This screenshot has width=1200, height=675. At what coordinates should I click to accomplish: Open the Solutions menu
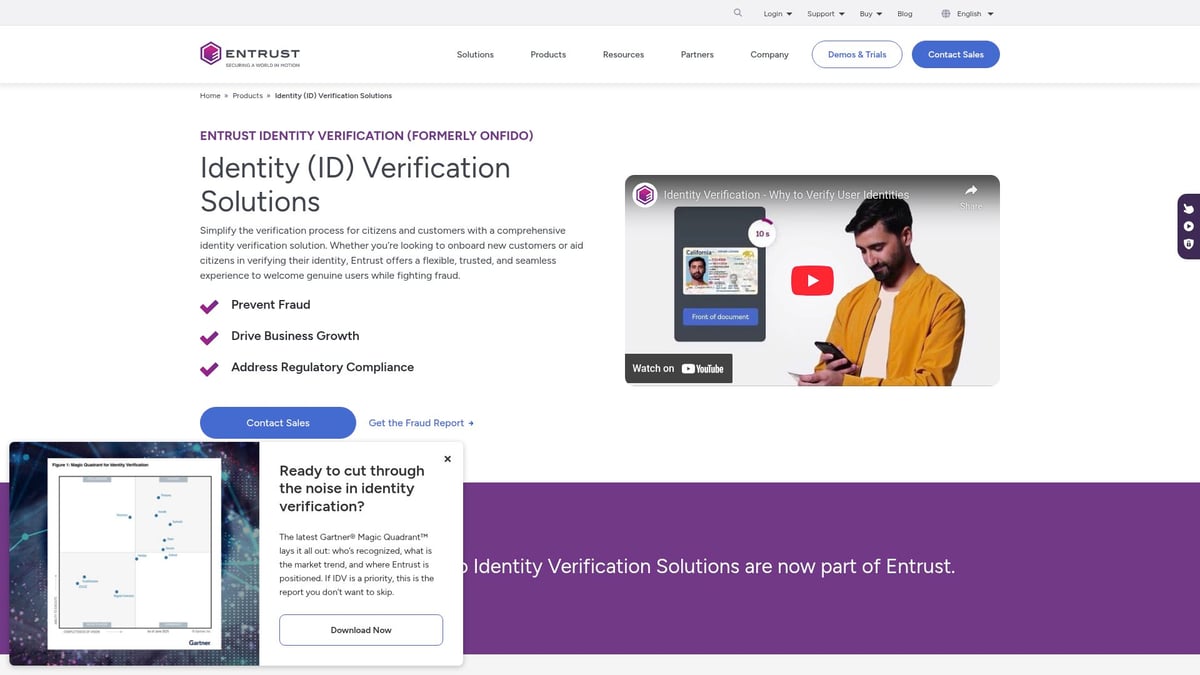click(475, 55)
